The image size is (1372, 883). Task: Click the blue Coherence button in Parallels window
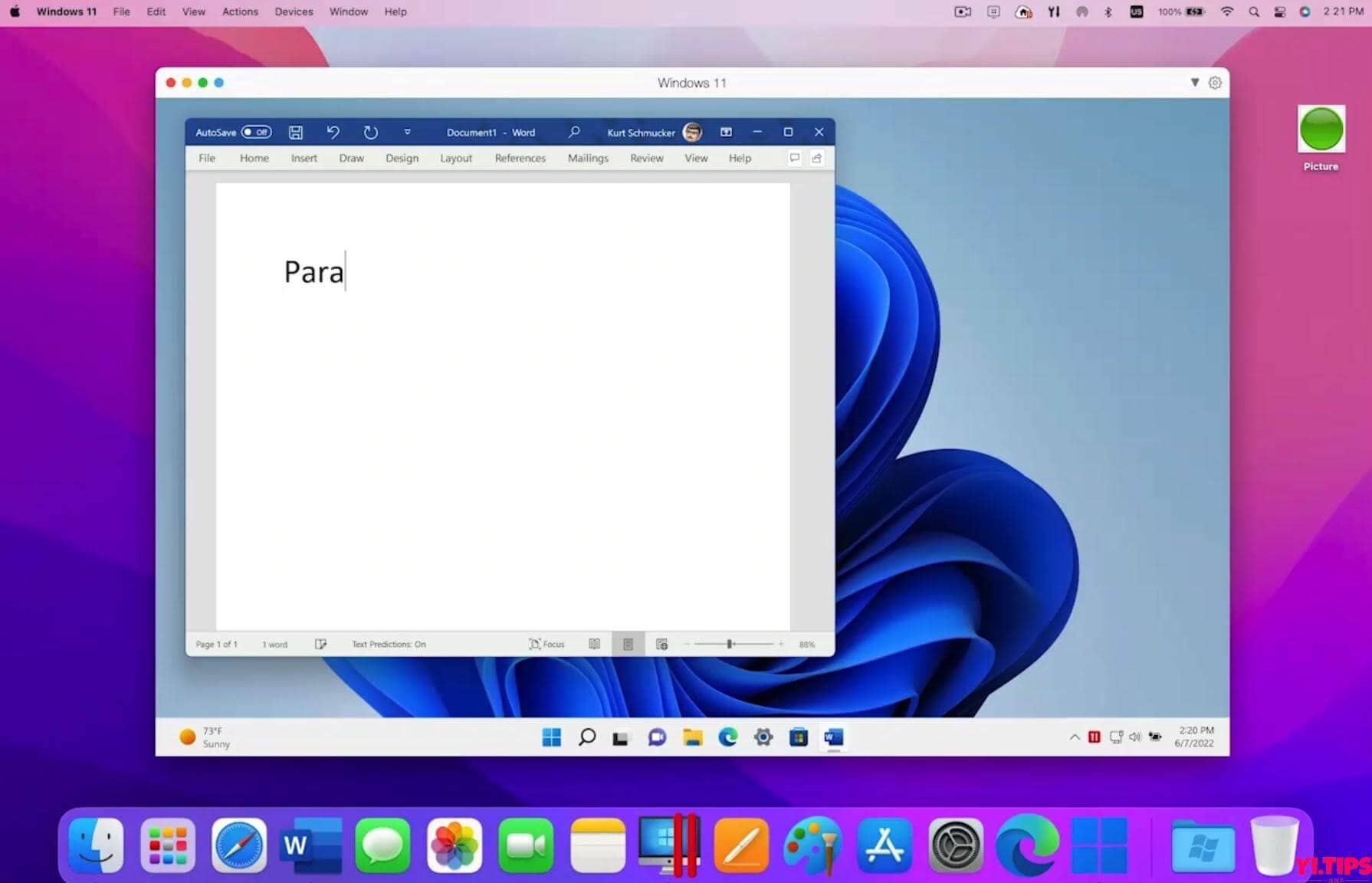[218, 83]
